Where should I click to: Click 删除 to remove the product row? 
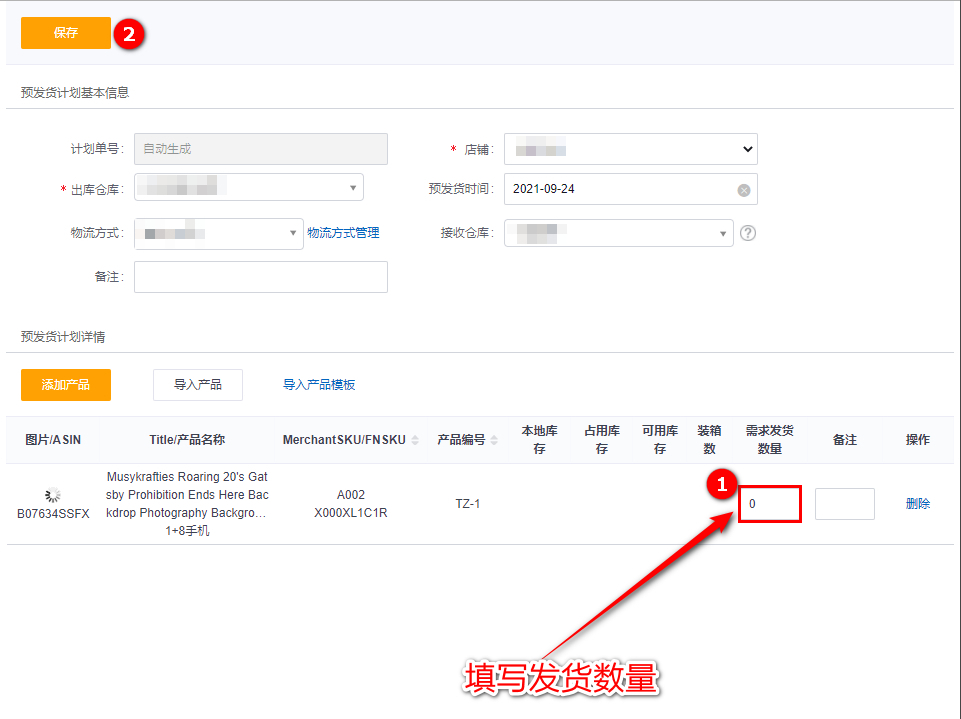click(x=917, y=504)
